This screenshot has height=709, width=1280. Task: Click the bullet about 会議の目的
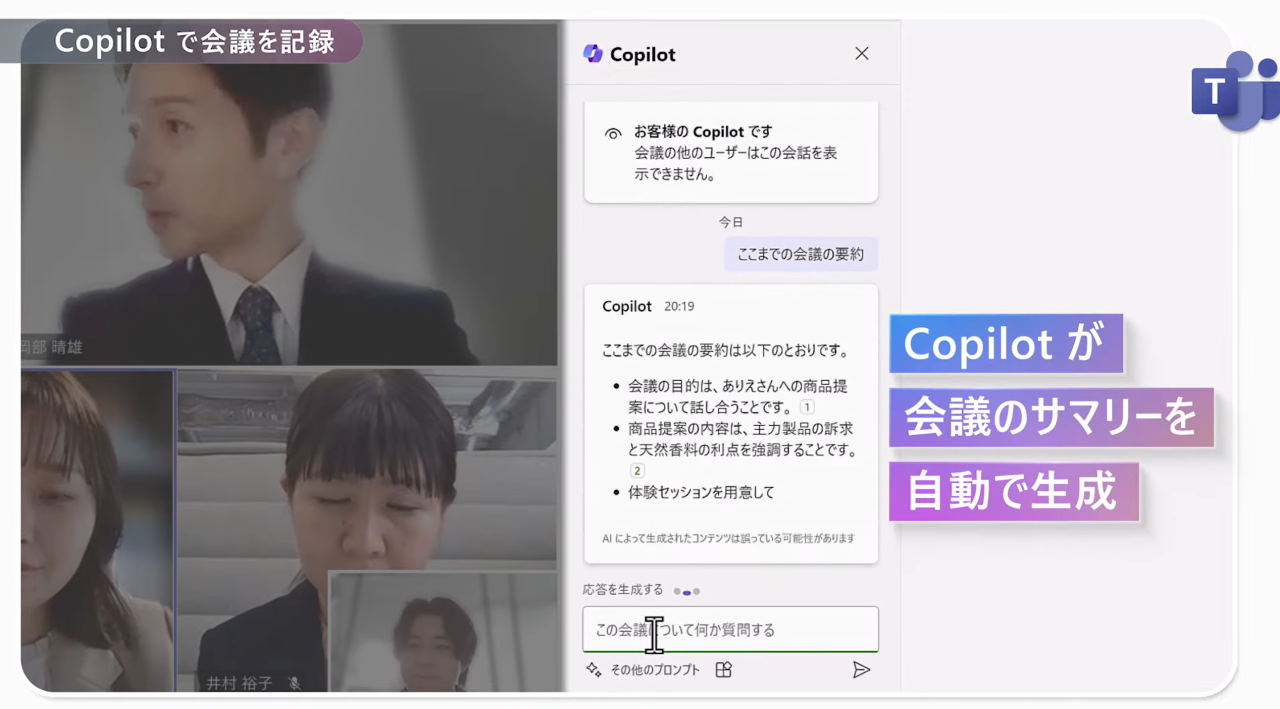737,397
